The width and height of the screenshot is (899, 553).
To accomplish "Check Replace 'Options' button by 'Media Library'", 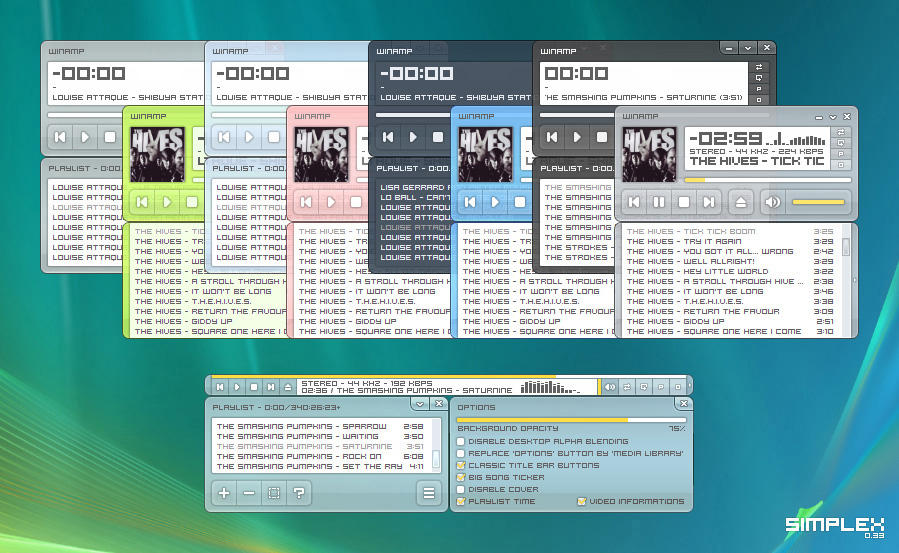I will [461, 453].
